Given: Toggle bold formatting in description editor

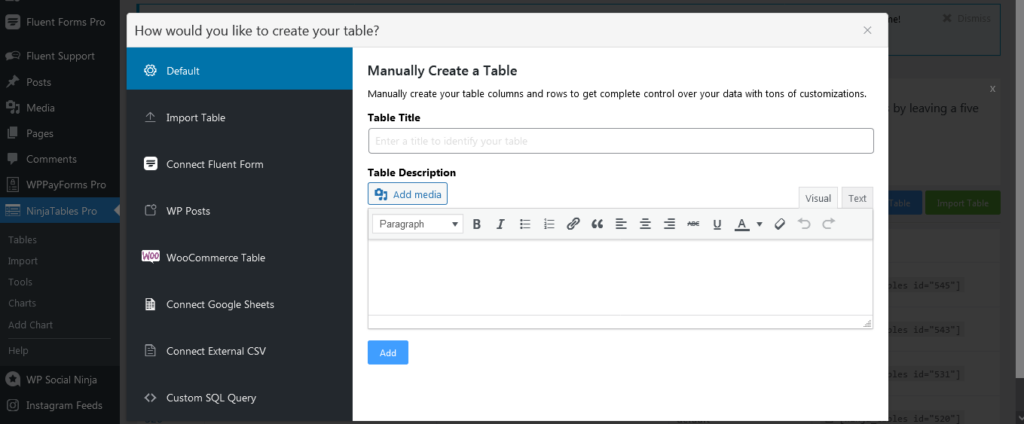Looking at the screenshot, I should (x=477, y=224).
